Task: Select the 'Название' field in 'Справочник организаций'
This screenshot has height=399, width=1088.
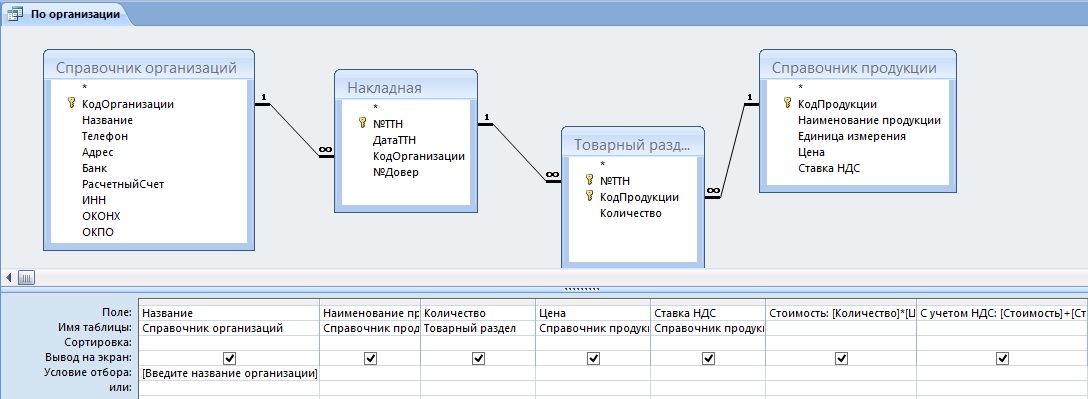Action: coord(107,120)
